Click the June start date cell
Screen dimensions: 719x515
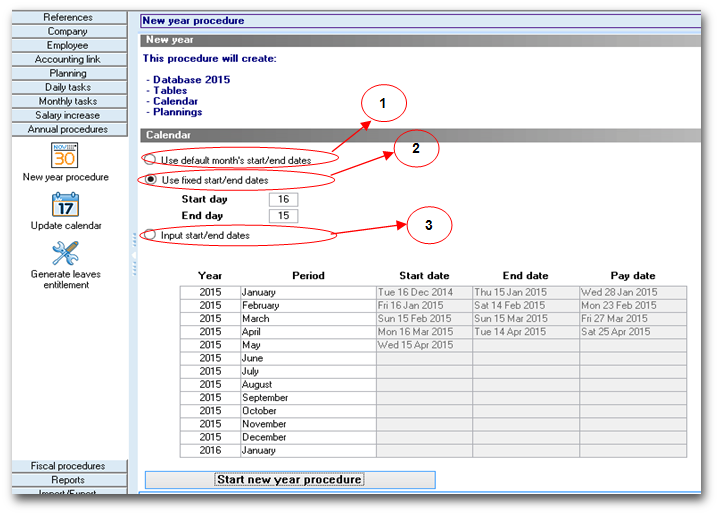424,358
